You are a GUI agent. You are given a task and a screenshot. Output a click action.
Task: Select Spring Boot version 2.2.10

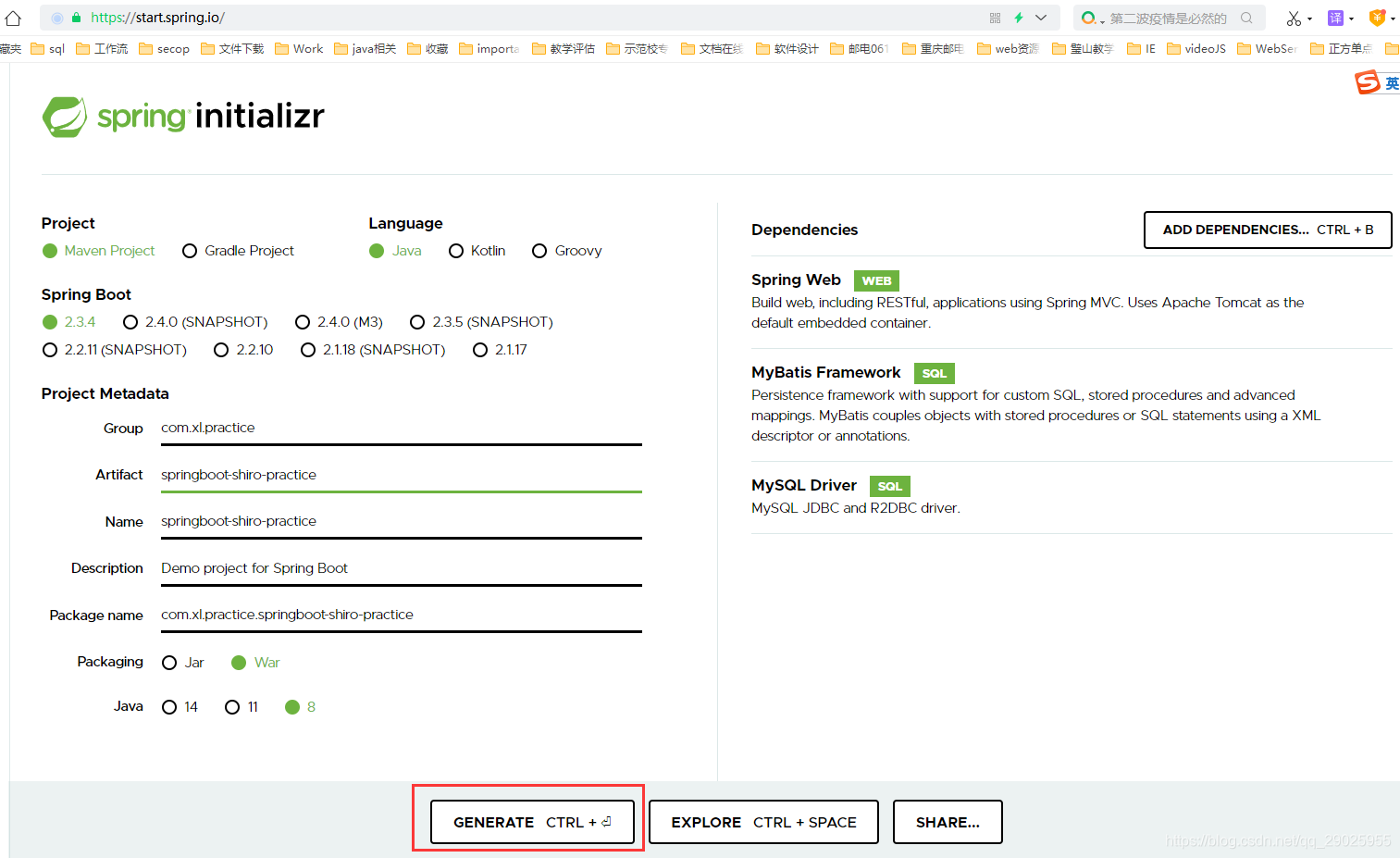pyautogui.click(x=243, y=350)
